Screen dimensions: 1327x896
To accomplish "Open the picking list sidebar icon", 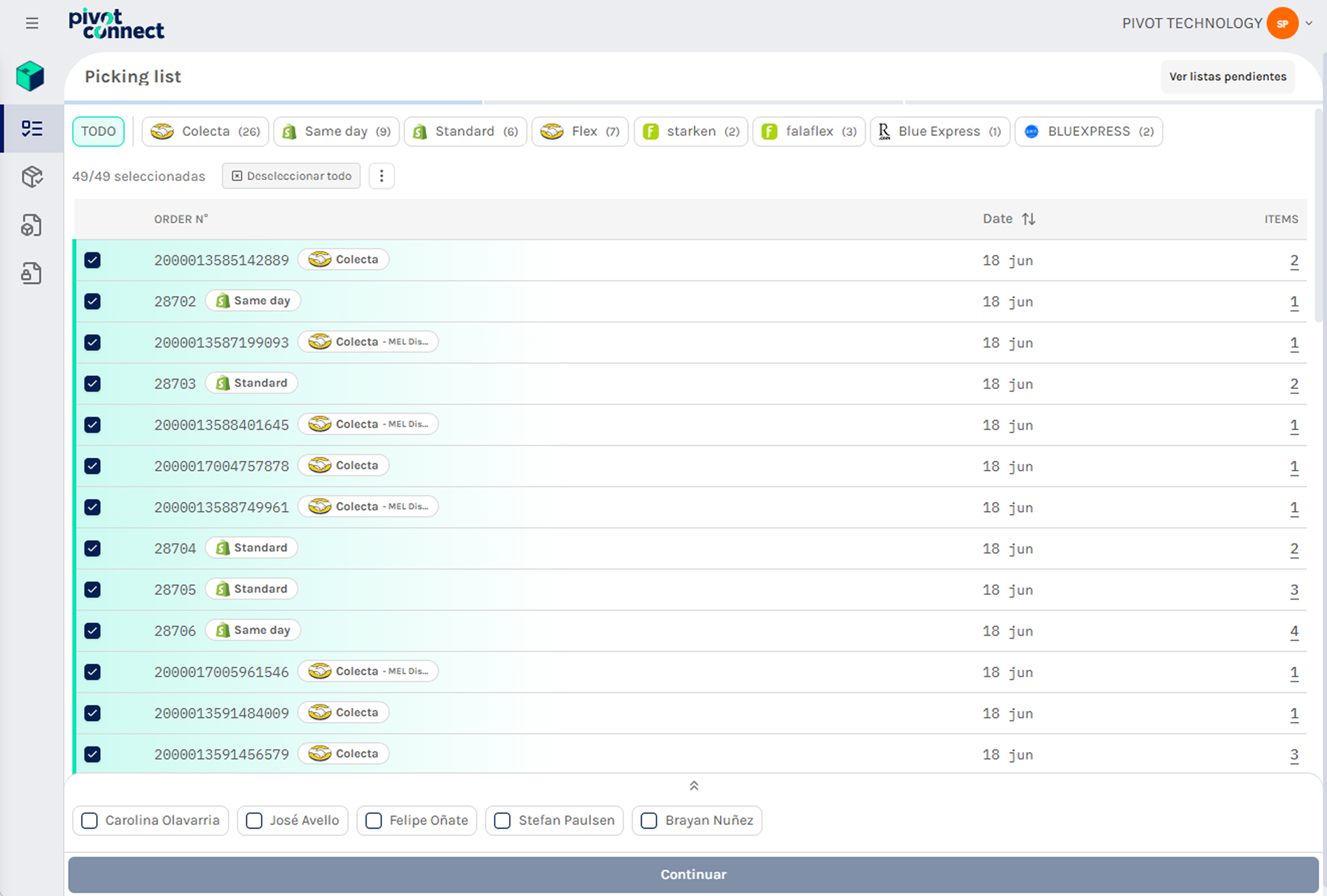I will 32,129.
